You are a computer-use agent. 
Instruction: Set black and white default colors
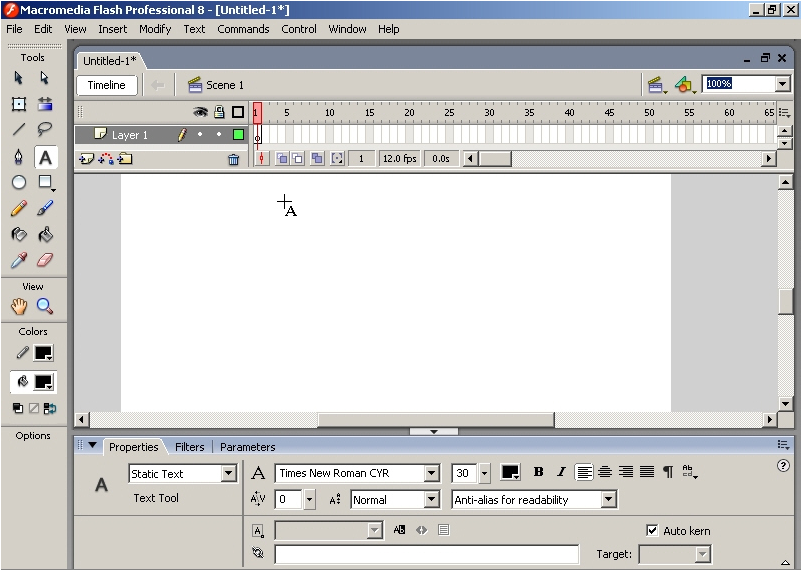[x=18, y=408]
